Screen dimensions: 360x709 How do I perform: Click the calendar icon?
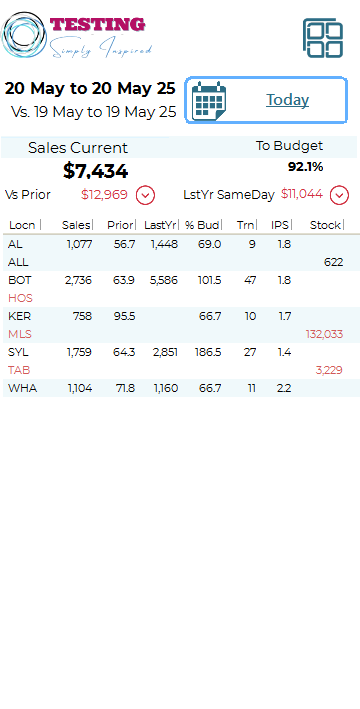pyautogui.click(x=209, y=101)
